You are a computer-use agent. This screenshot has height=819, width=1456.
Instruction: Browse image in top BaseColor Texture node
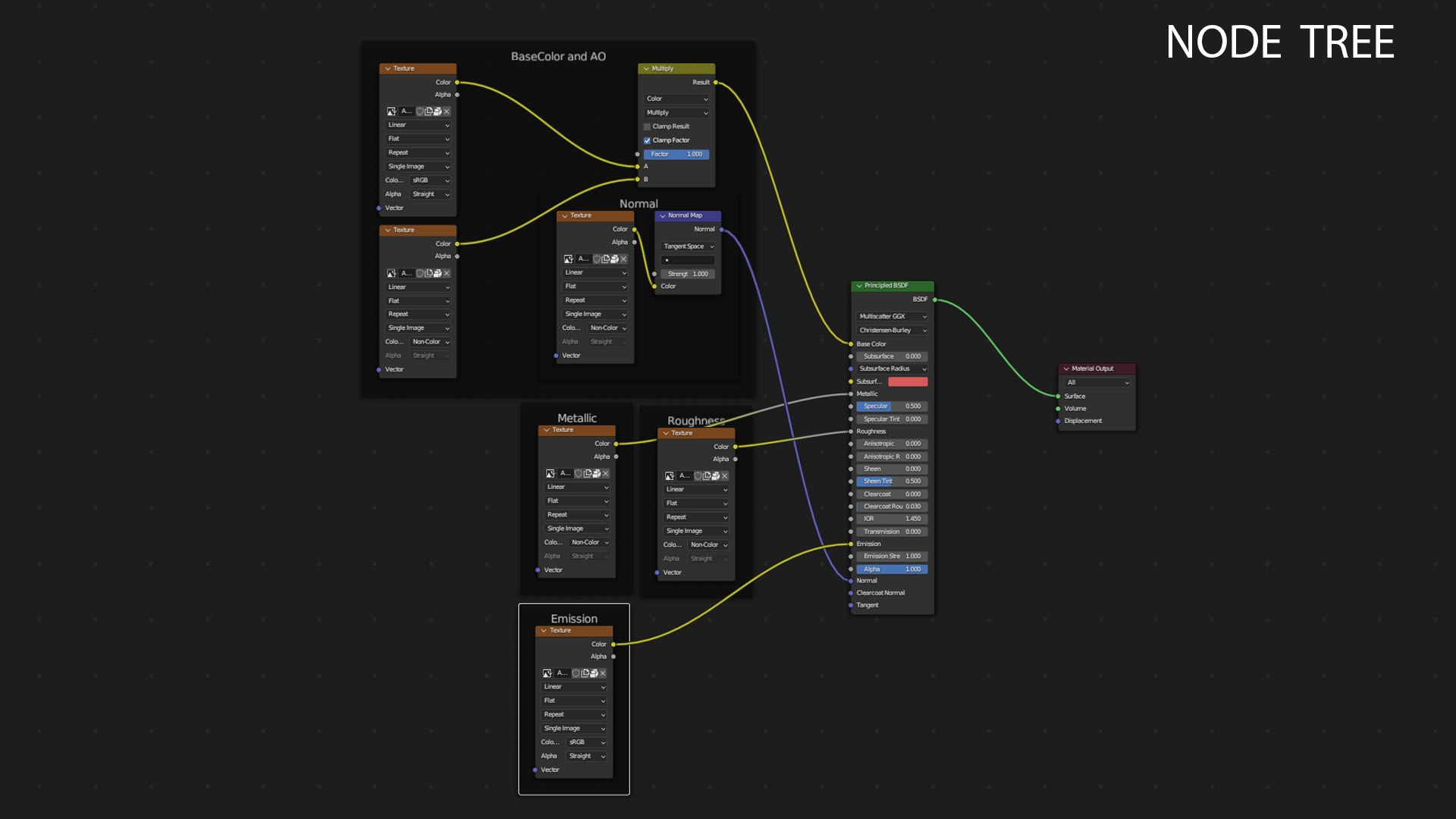pos(391,111)
